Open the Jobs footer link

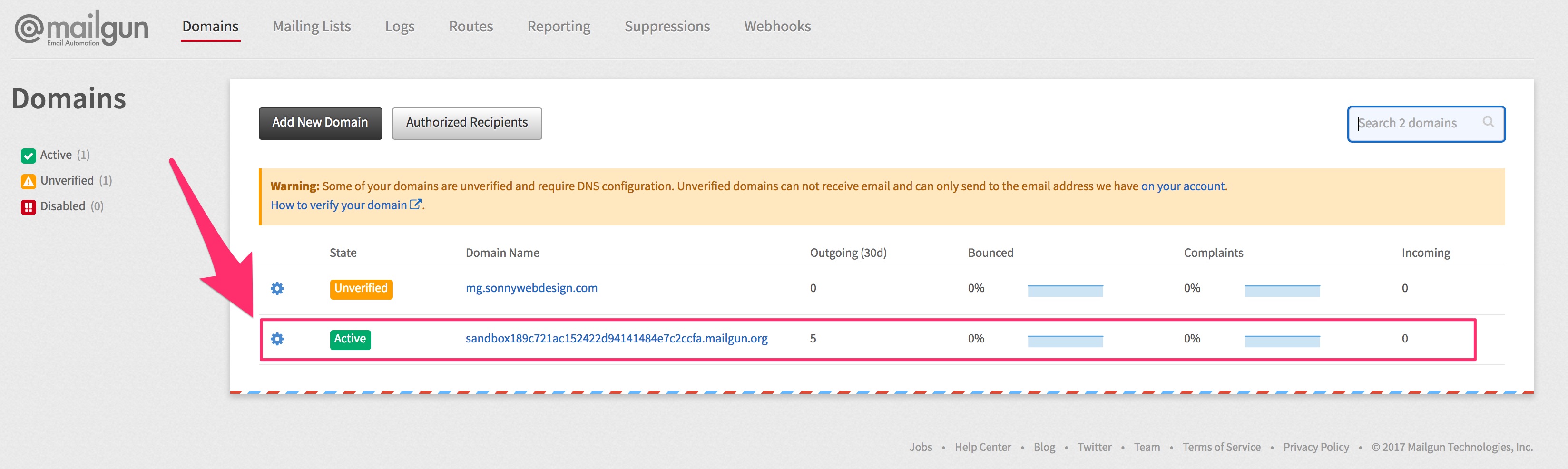point(921,447)
